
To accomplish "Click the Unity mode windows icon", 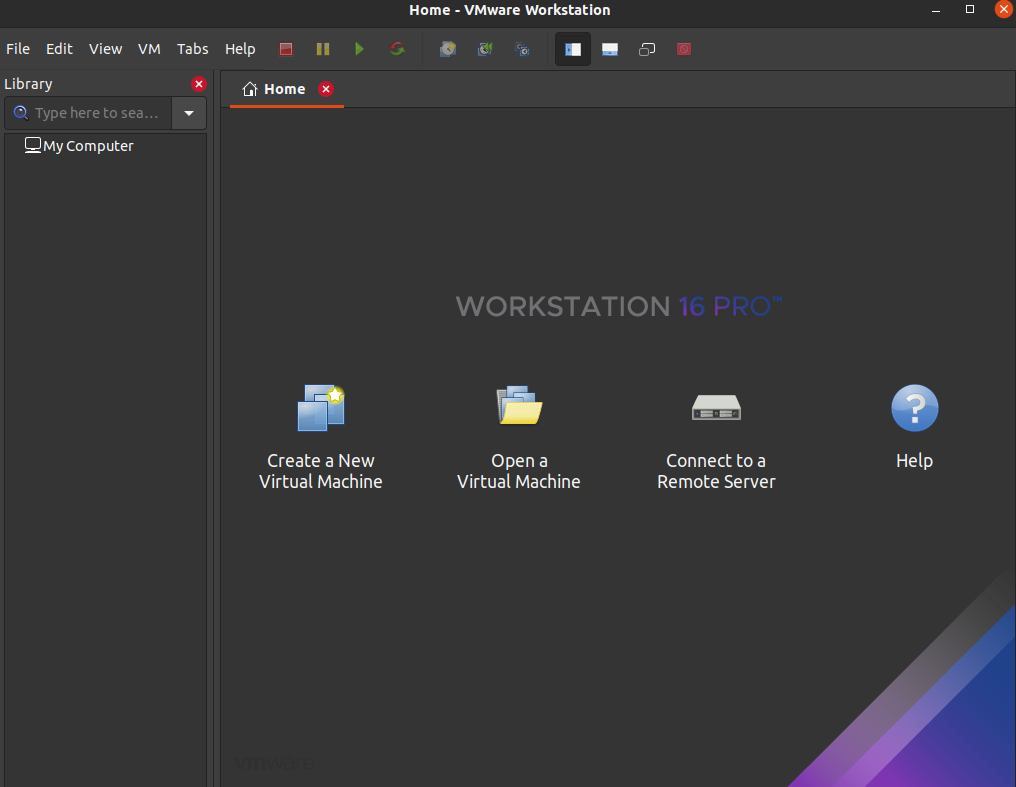I will [x=647, y=49].
